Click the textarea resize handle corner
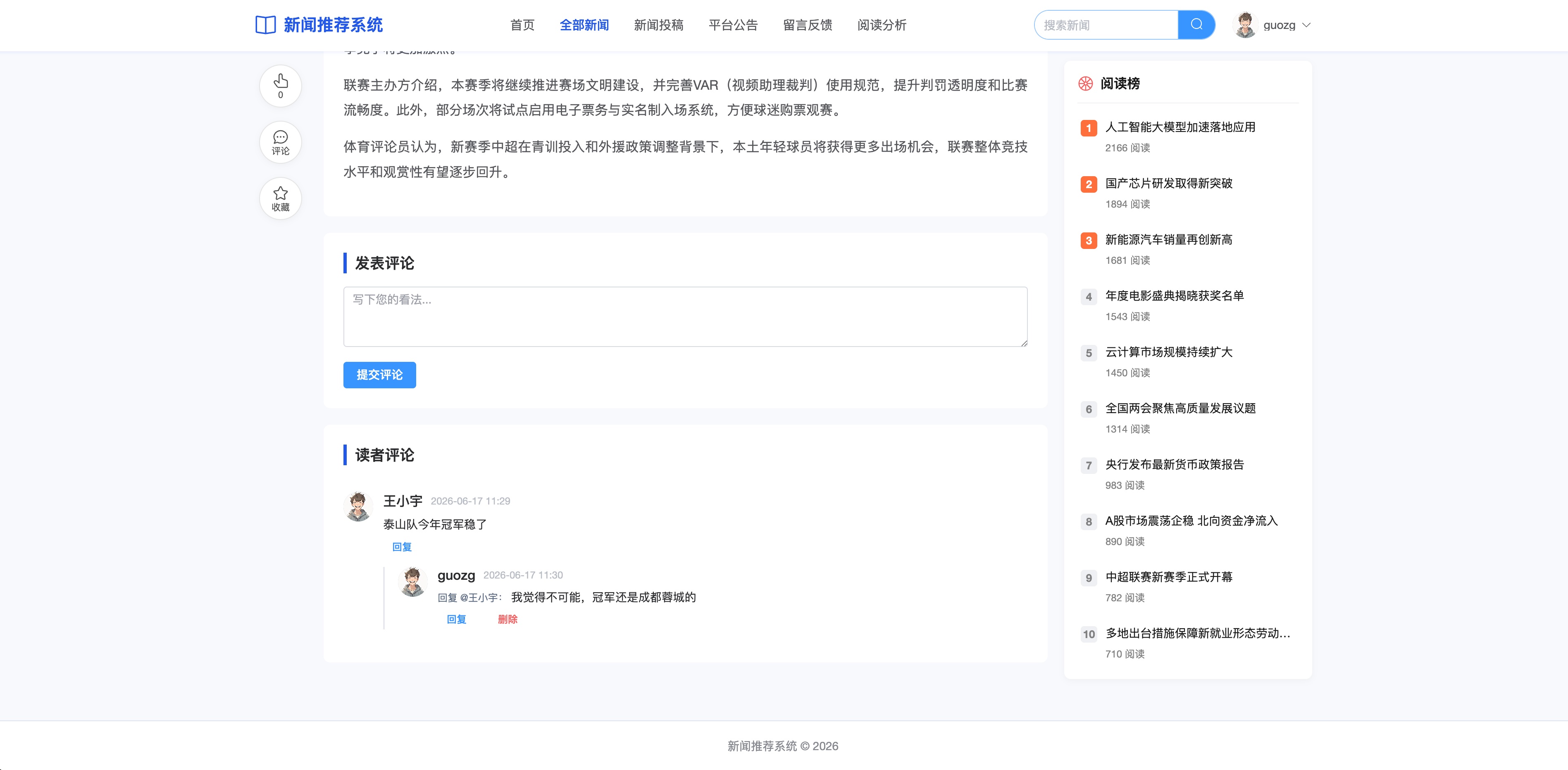Screen dimensions: 1568x770 click(1024, 343)
